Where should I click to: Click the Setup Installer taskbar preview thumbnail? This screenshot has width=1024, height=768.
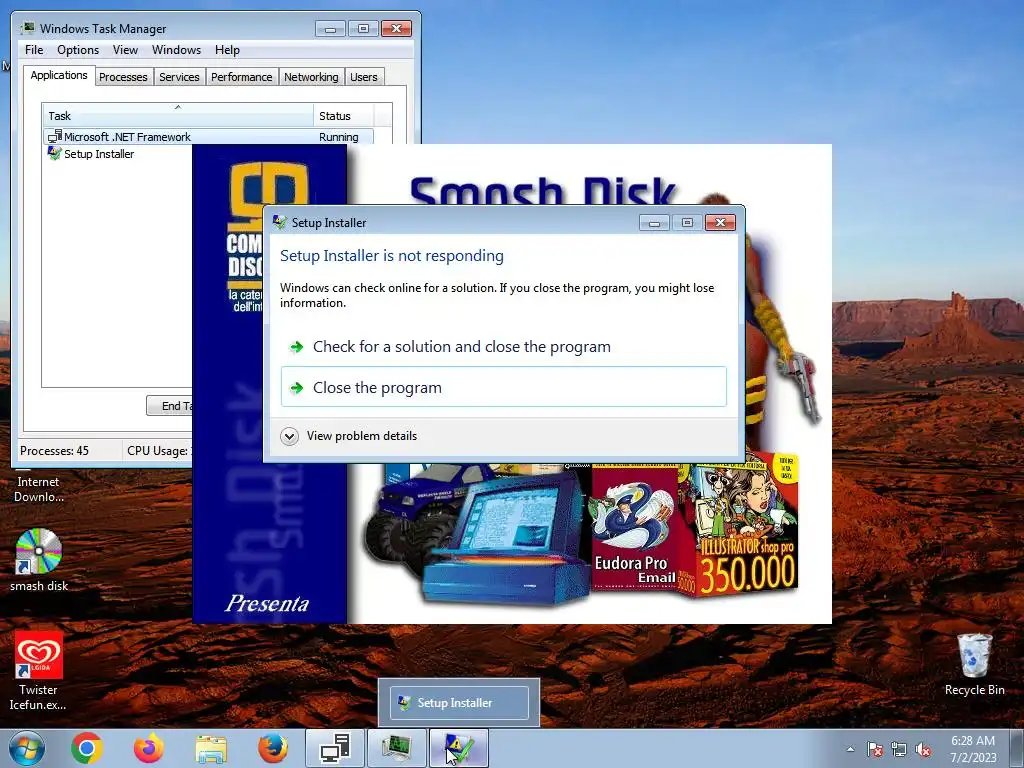pos(459,703)
